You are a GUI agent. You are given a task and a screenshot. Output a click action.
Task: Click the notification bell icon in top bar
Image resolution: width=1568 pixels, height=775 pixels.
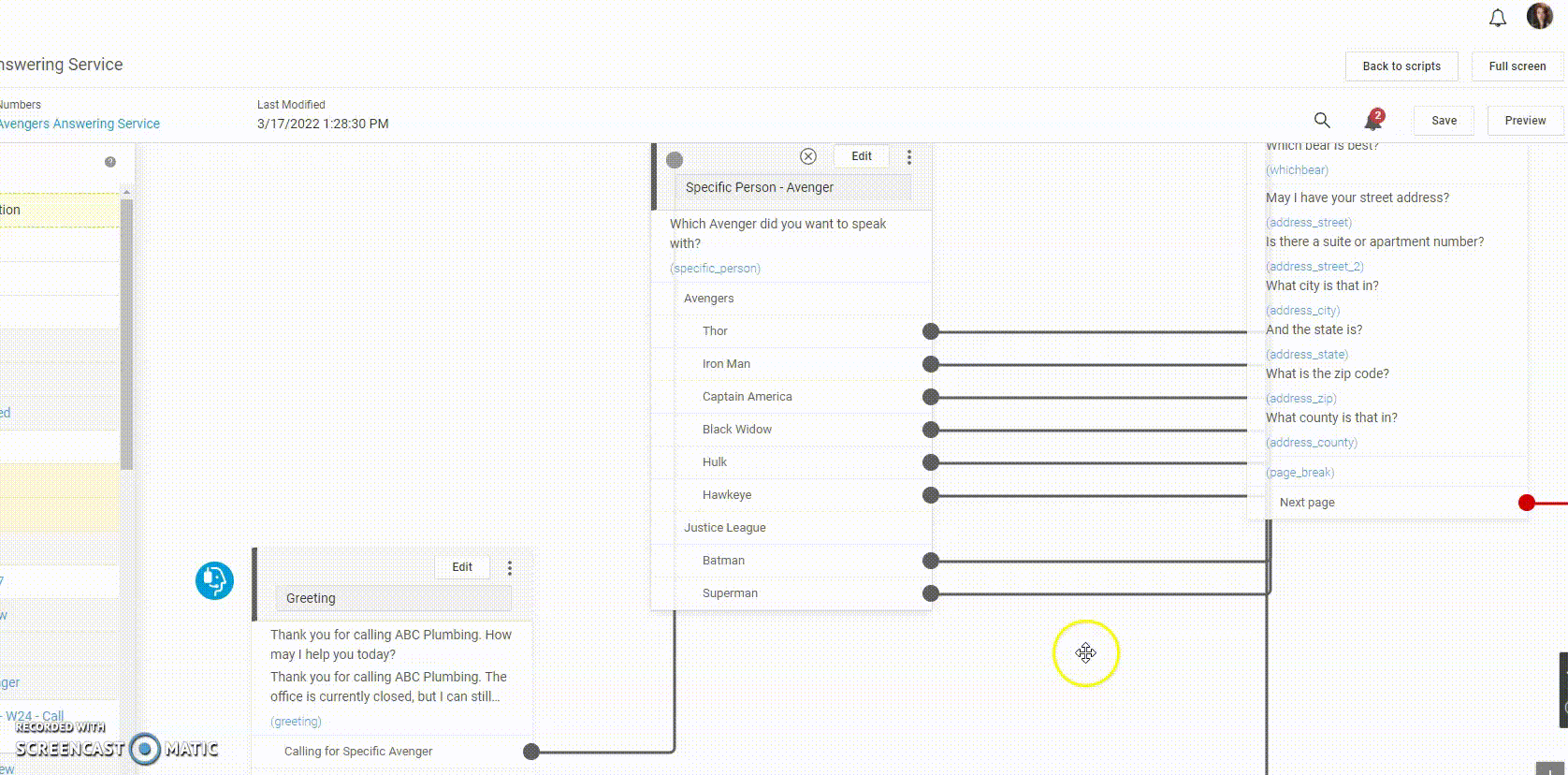click(1498, 18)
